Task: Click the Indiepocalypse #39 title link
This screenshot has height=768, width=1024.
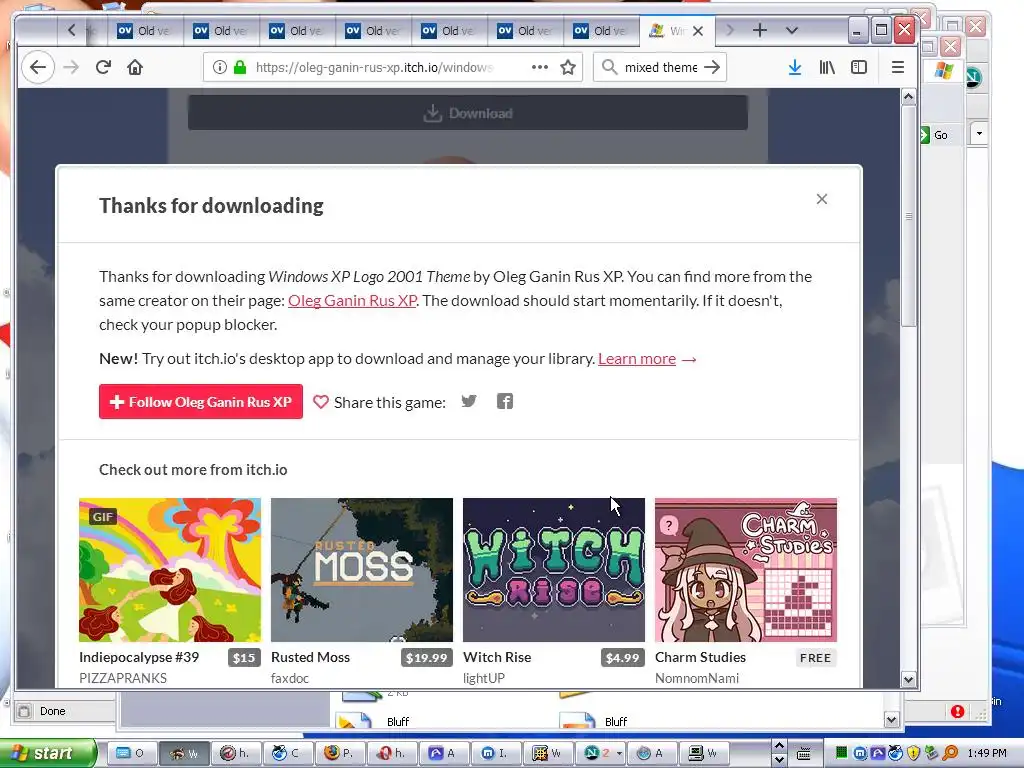Action: [x=139, y=657]
